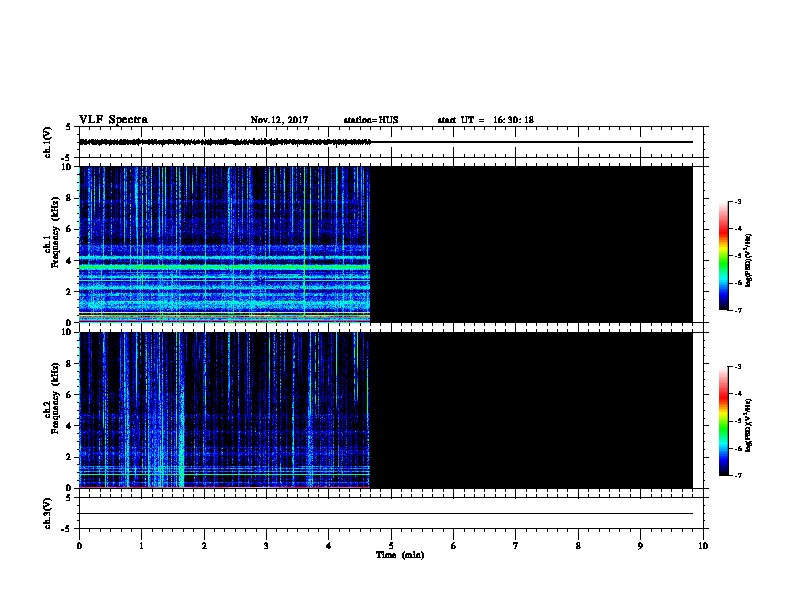Image resolution: width=792 pixels, height=612 pixels.
Task: Click the ch.1(V) waveform axis label
Action: pyautogui.click(x=47, y=142)
